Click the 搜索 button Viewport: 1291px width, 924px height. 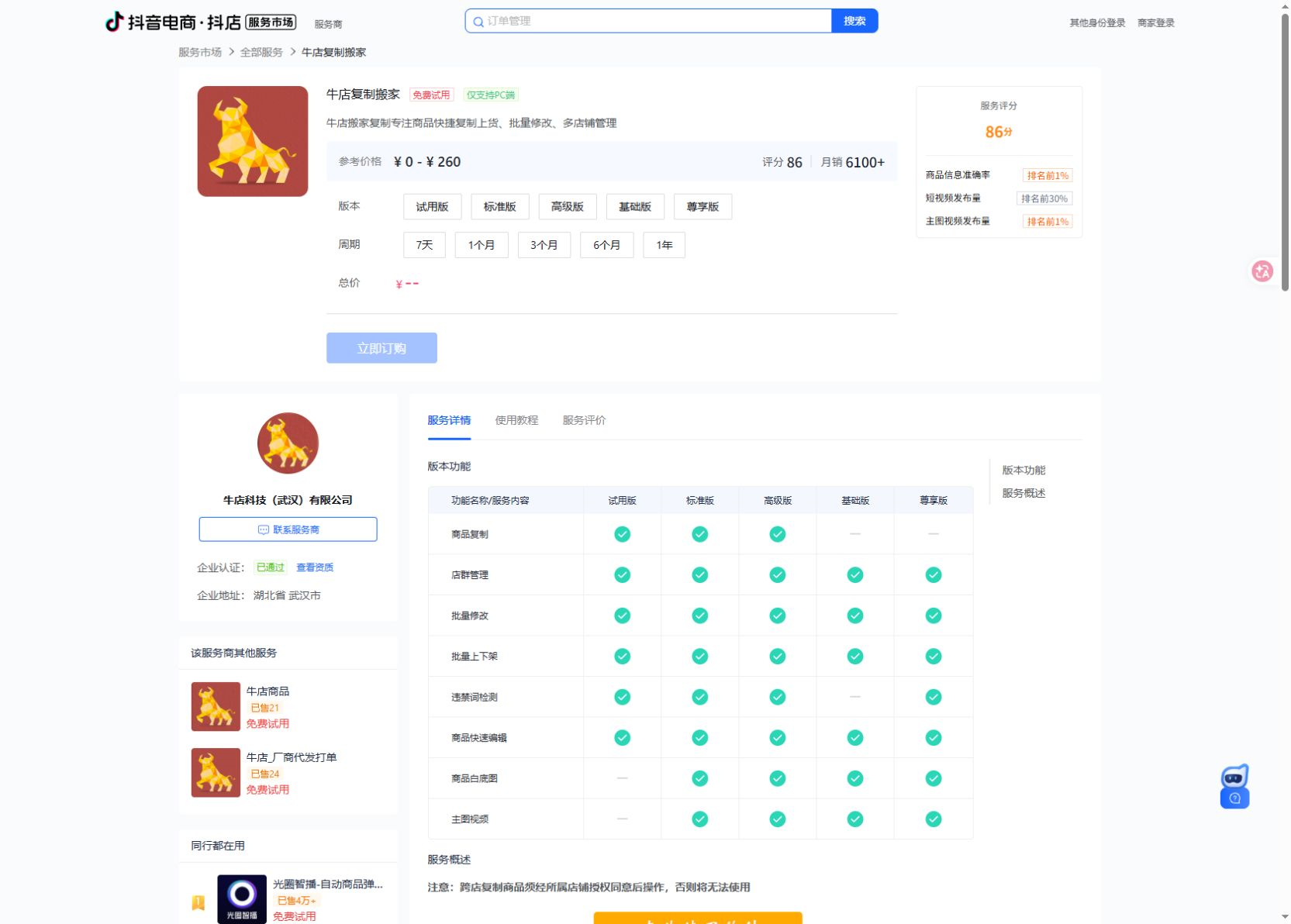[854, 21]
